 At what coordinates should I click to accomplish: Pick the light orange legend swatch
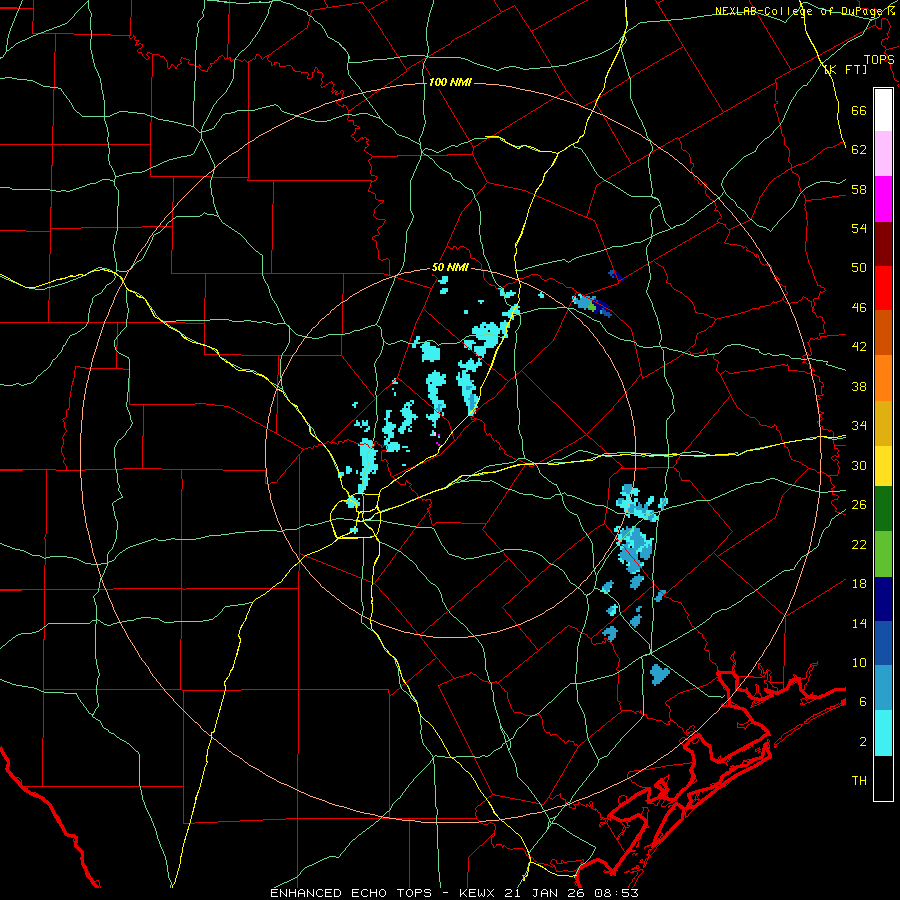coord(883,378)
